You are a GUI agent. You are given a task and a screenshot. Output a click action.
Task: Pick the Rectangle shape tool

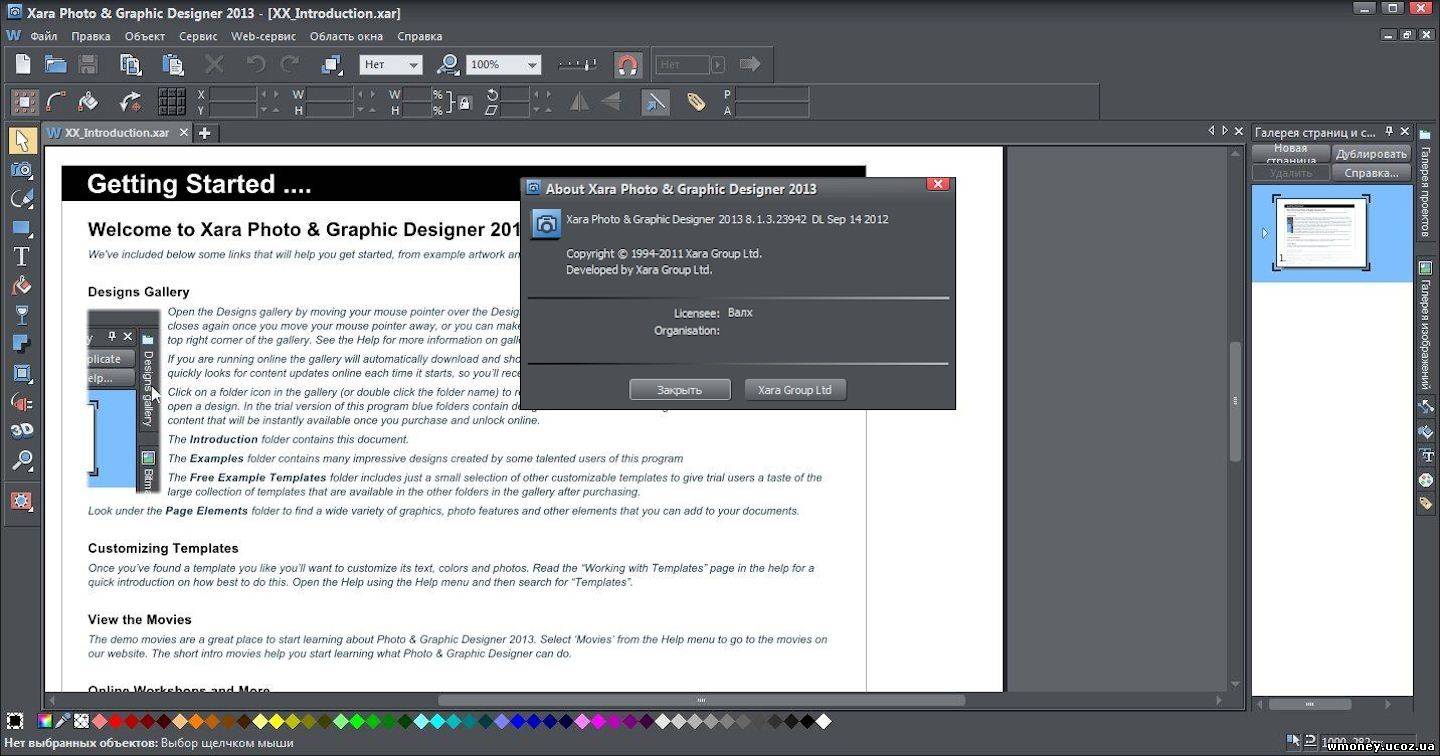point(21,227)
